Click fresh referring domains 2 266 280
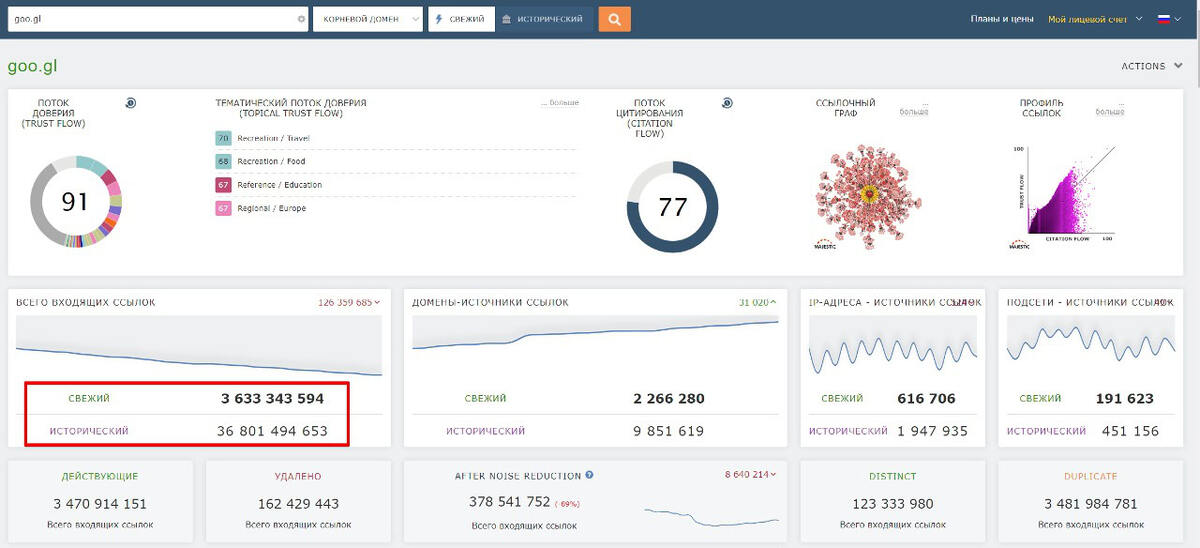Screen dimensions: 1200x548 point(669,398)
